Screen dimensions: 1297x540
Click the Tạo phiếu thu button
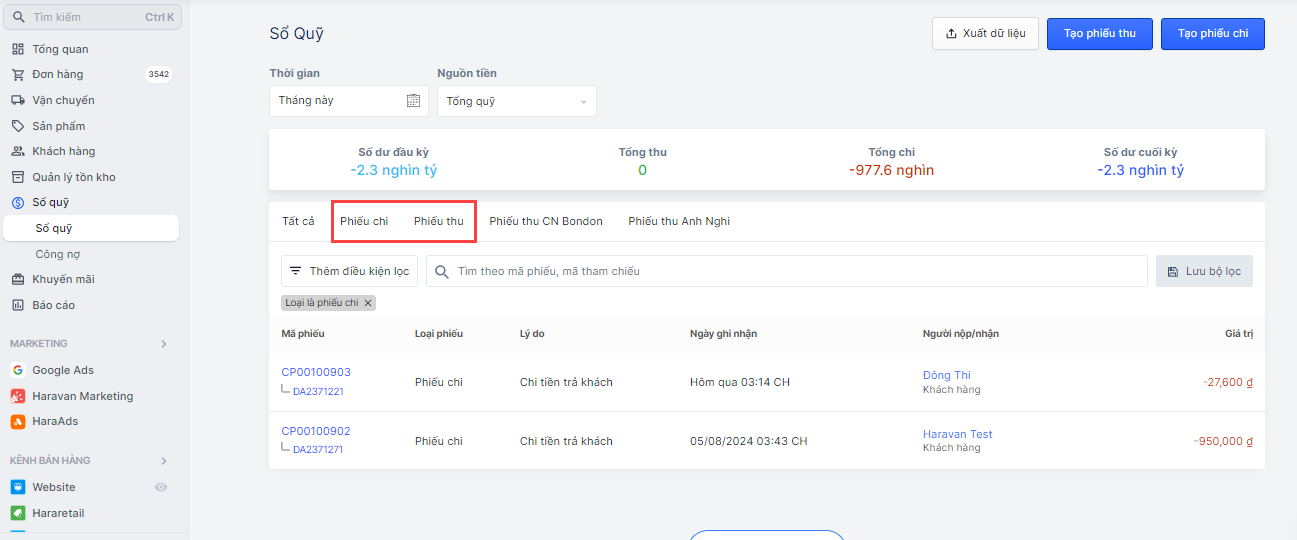[x=1099, y=34]
